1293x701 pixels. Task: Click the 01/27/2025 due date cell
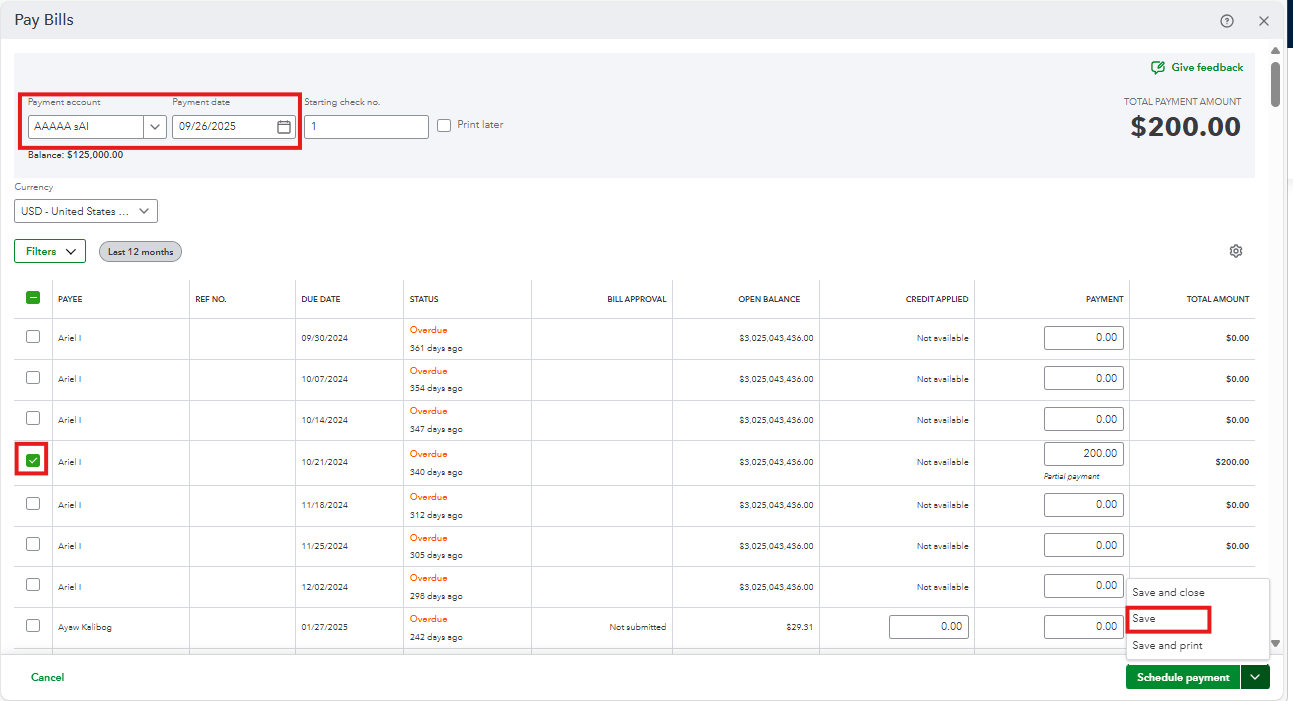(325, 627)
